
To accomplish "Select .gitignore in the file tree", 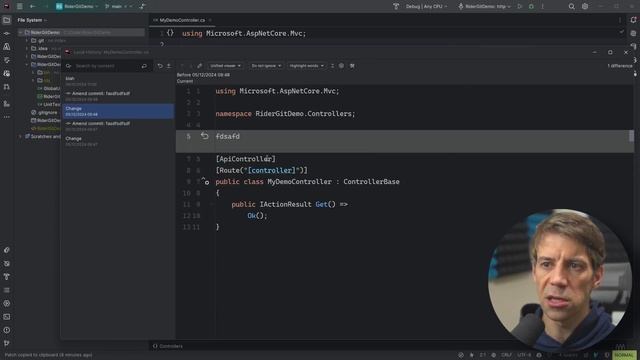I will [44, 112].
